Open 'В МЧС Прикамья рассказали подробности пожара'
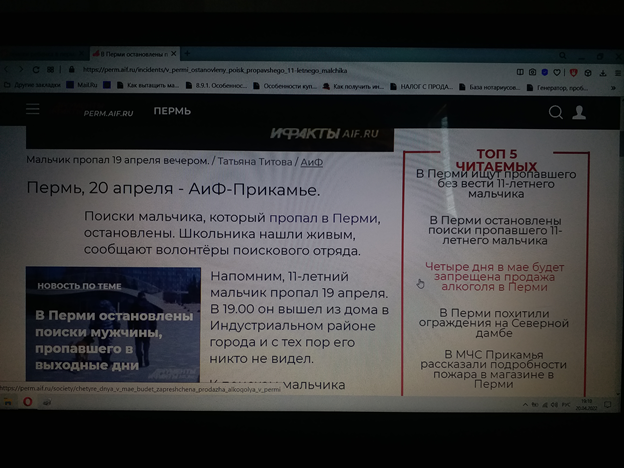Image resolution: width=625 pixels, height=469 pixels. coord(493,369)
